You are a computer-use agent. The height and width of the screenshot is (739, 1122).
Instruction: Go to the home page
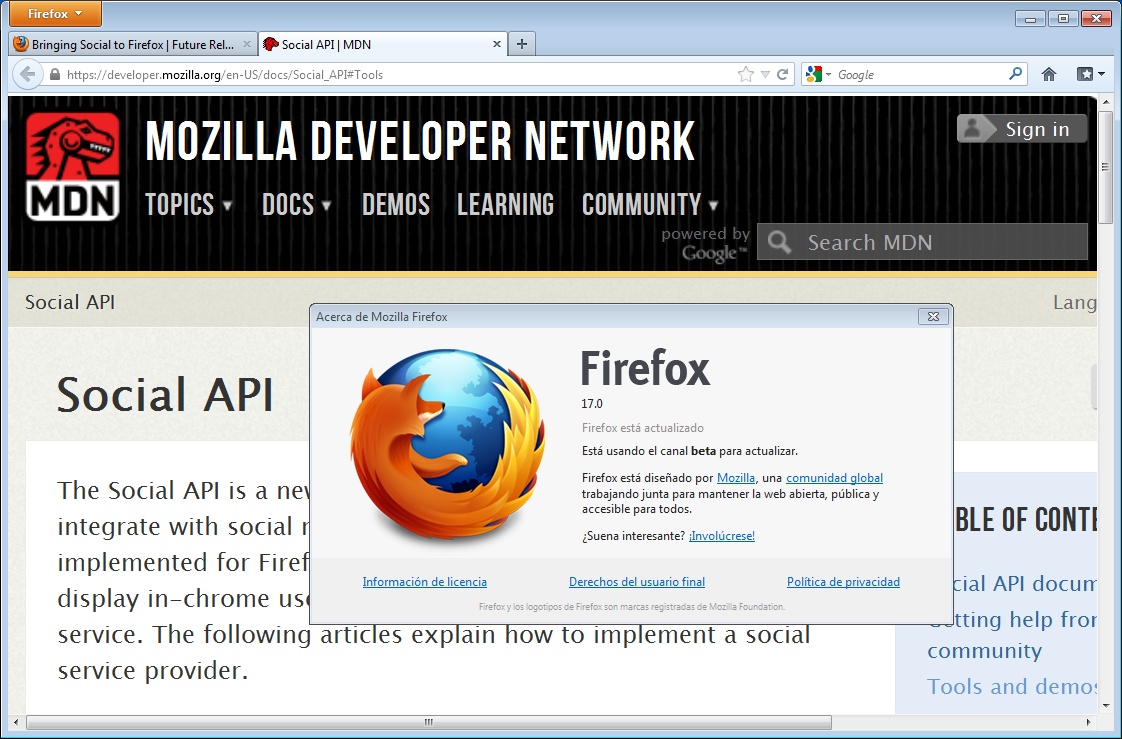pyautogui.click(x=1049, y=74)
